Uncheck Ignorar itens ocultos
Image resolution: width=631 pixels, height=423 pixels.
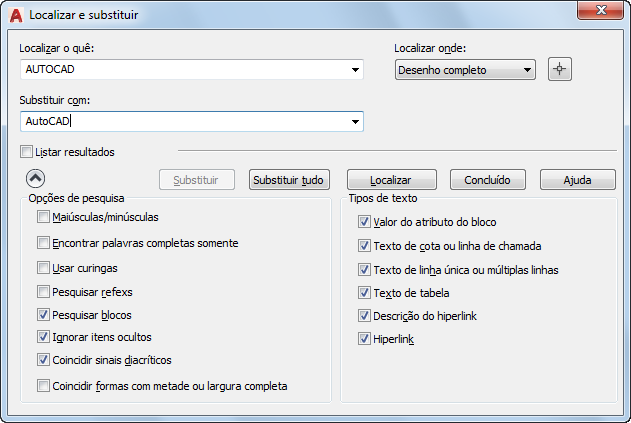[43, 336]
